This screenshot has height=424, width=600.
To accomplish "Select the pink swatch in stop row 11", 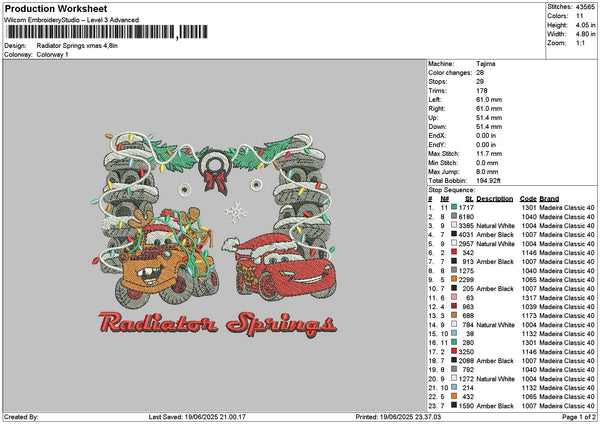I will pyautogui.click(x=454, y=297).
